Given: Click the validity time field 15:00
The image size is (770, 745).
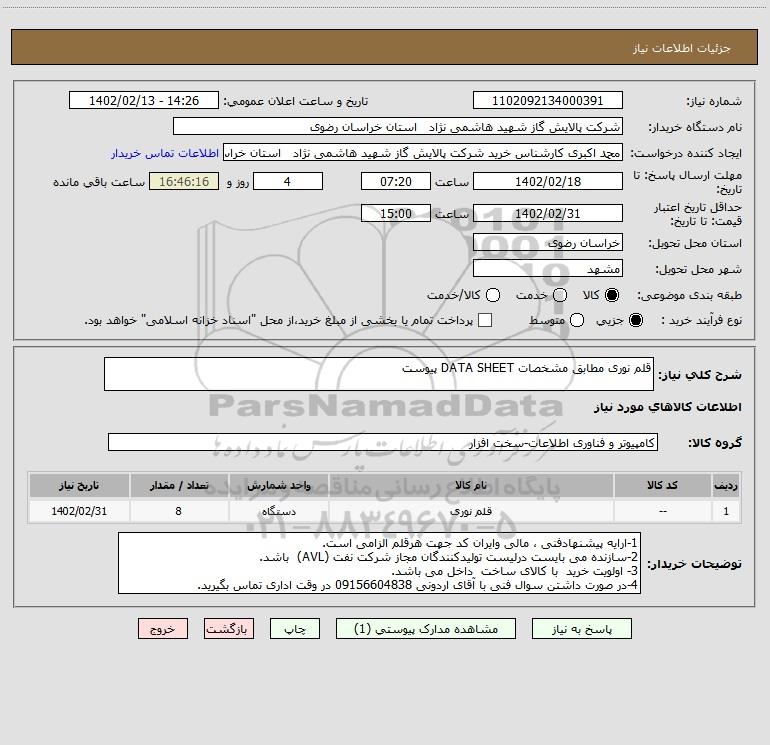Looking at the screenshot, I should 396,213.
